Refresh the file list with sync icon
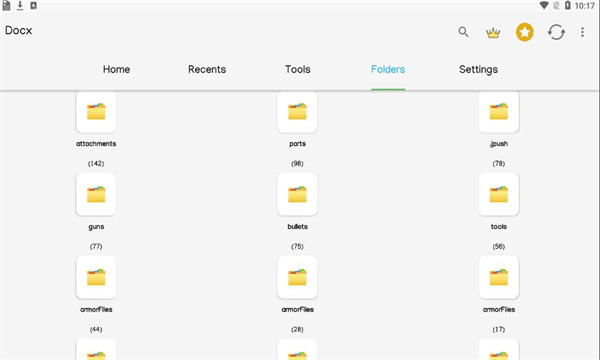Image resolution: width=600 pixels, height=360 pixels. 556,32
